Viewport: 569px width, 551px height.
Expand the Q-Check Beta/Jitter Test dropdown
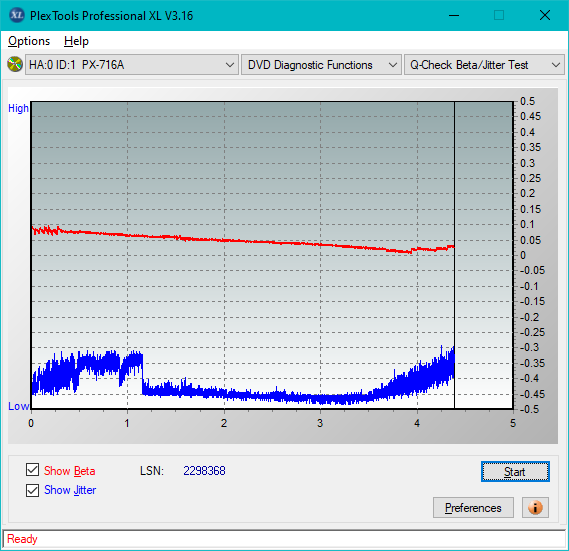pos(484,65)
